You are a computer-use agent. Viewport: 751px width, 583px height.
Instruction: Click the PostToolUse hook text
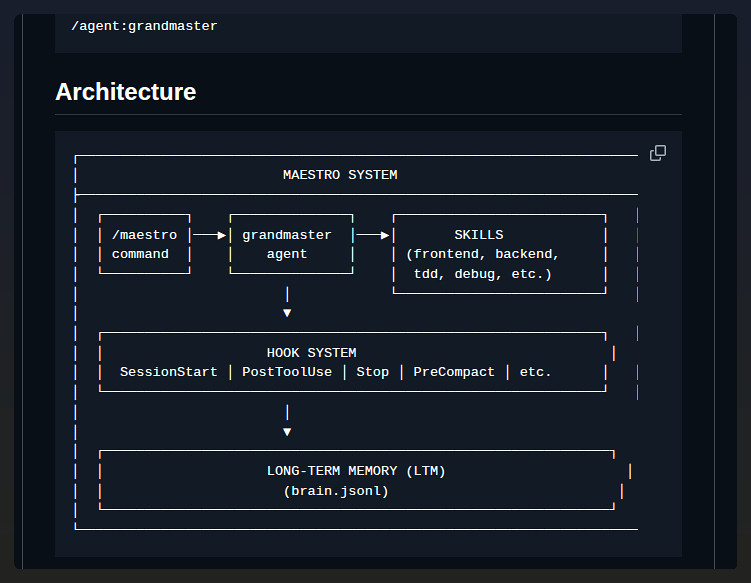click(x=287, y=372)
